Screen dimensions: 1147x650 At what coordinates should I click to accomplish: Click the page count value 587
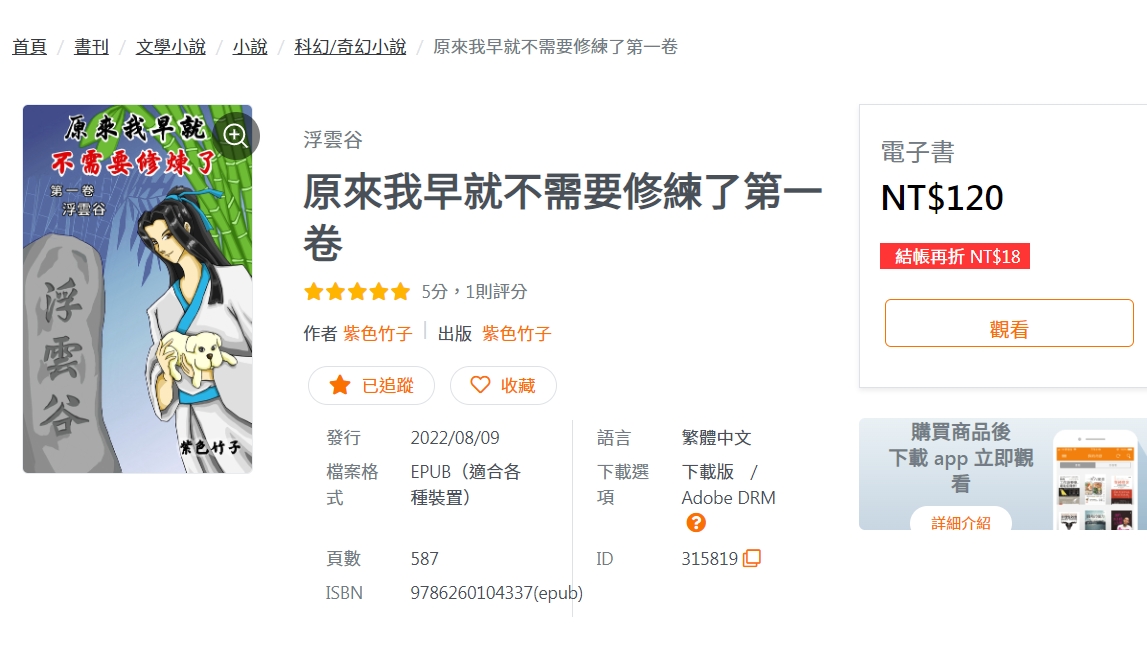click(424, 559)
